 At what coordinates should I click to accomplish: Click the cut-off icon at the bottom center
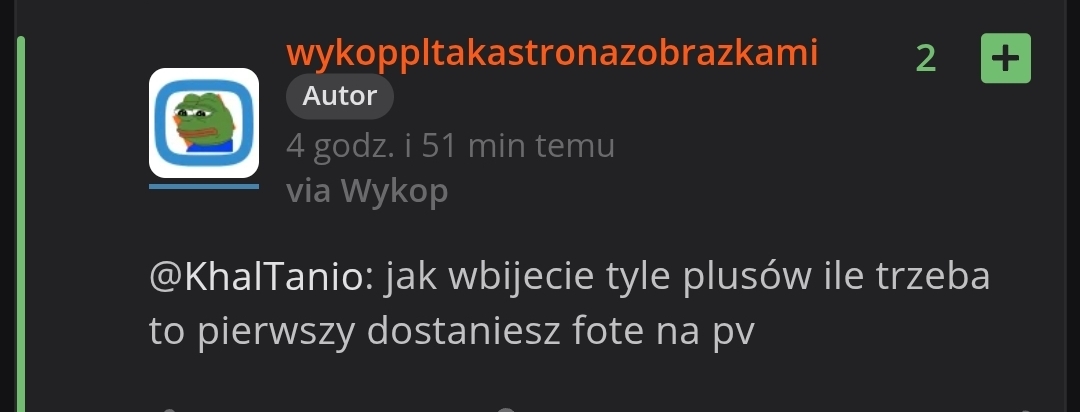pos(506,410)
